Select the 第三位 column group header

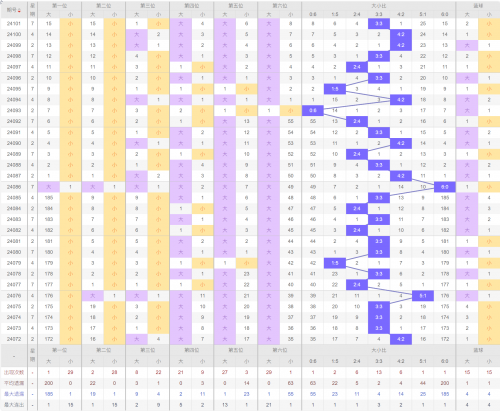pos(148,6)
